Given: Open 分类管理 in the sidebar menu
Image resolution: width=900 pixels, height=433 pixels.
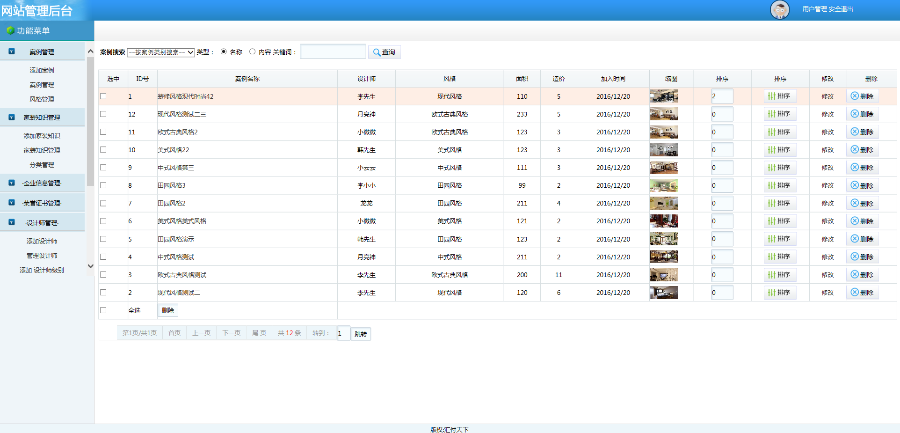Looking at the screenshot, I should pyautogui.click(x=42, y=165).
